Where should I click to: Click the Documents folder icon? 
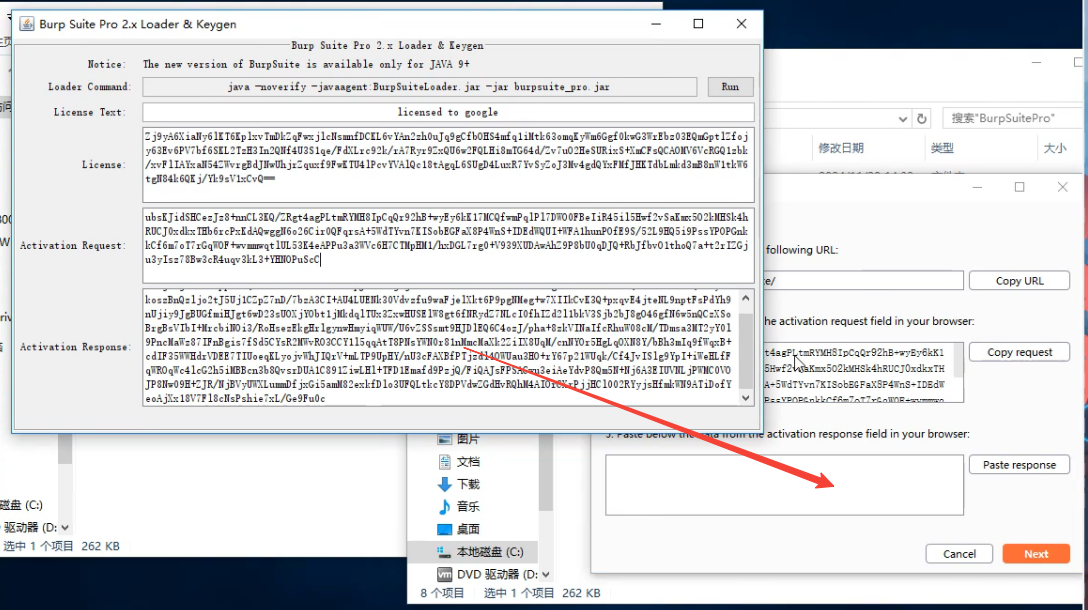pyautogui.click(x=445, y=461)
